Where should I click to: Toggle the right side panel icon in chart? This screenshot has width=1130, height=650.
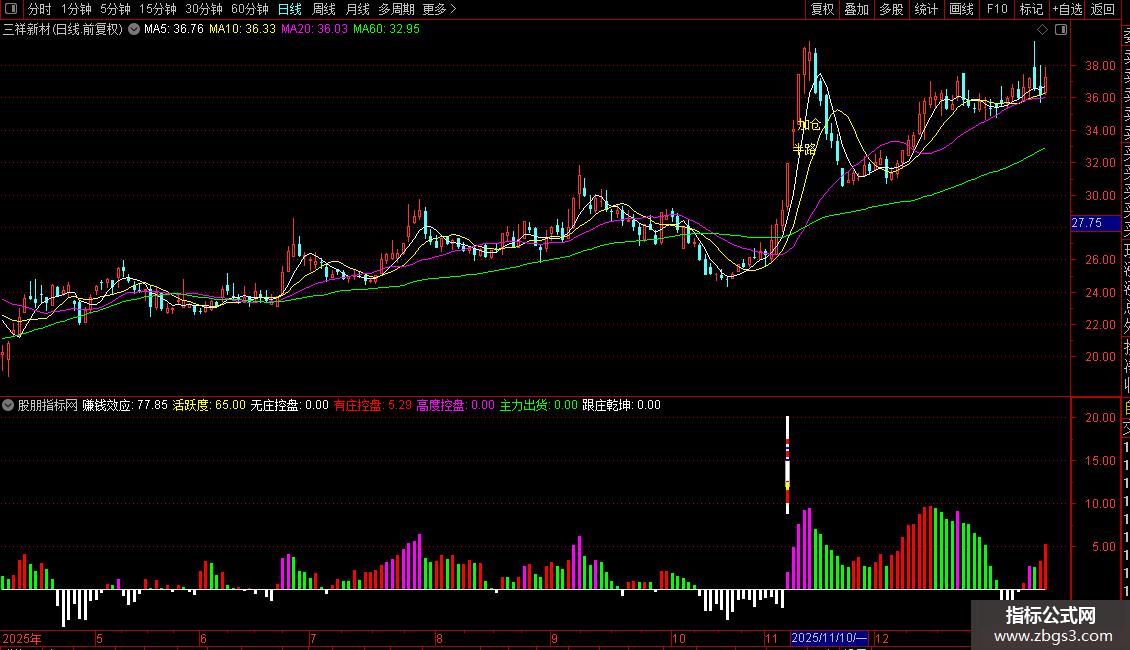pyautogui.click(x=1061, y=30)
